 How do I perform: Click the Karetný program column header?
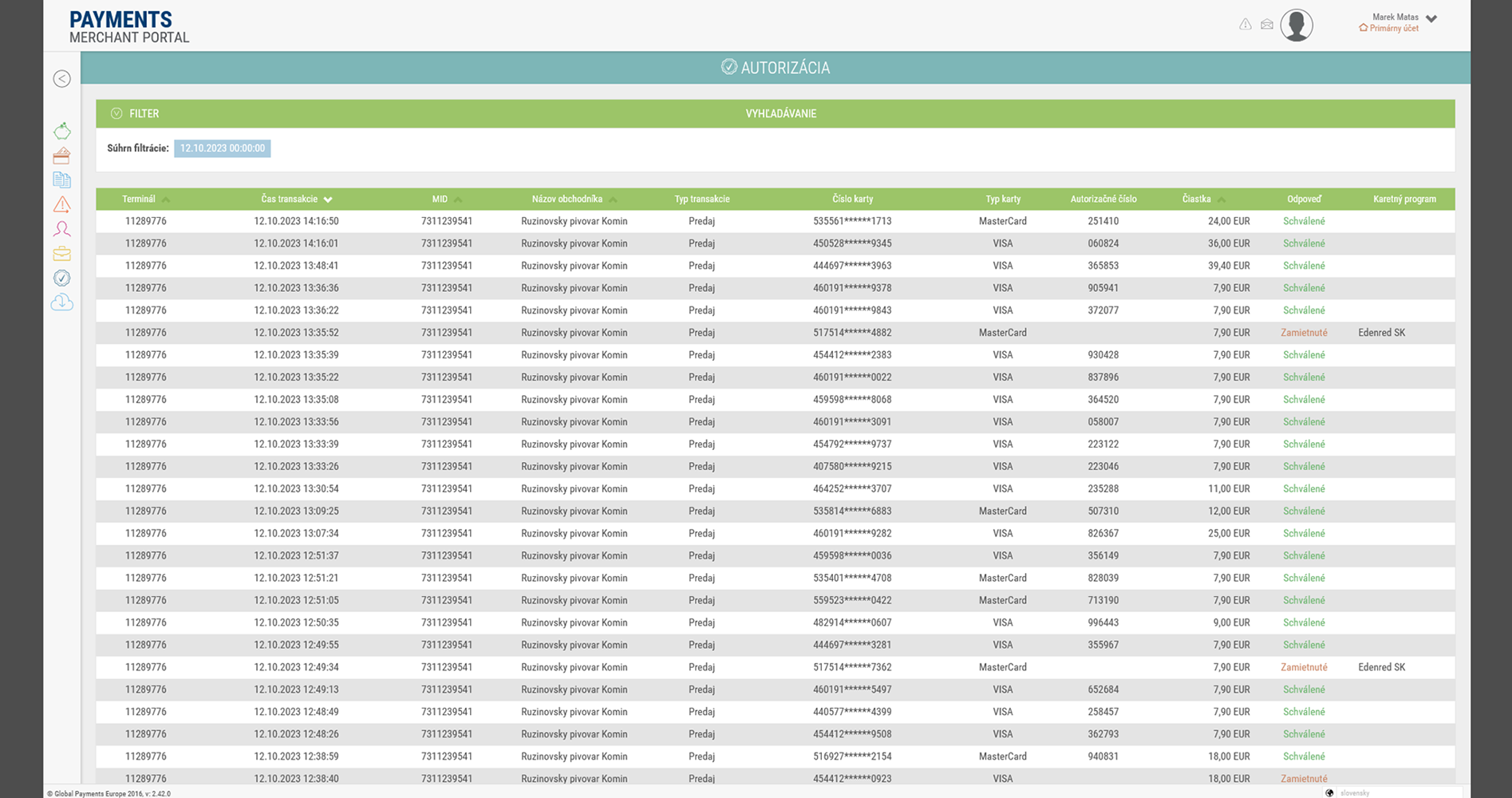click(1404, 199)
